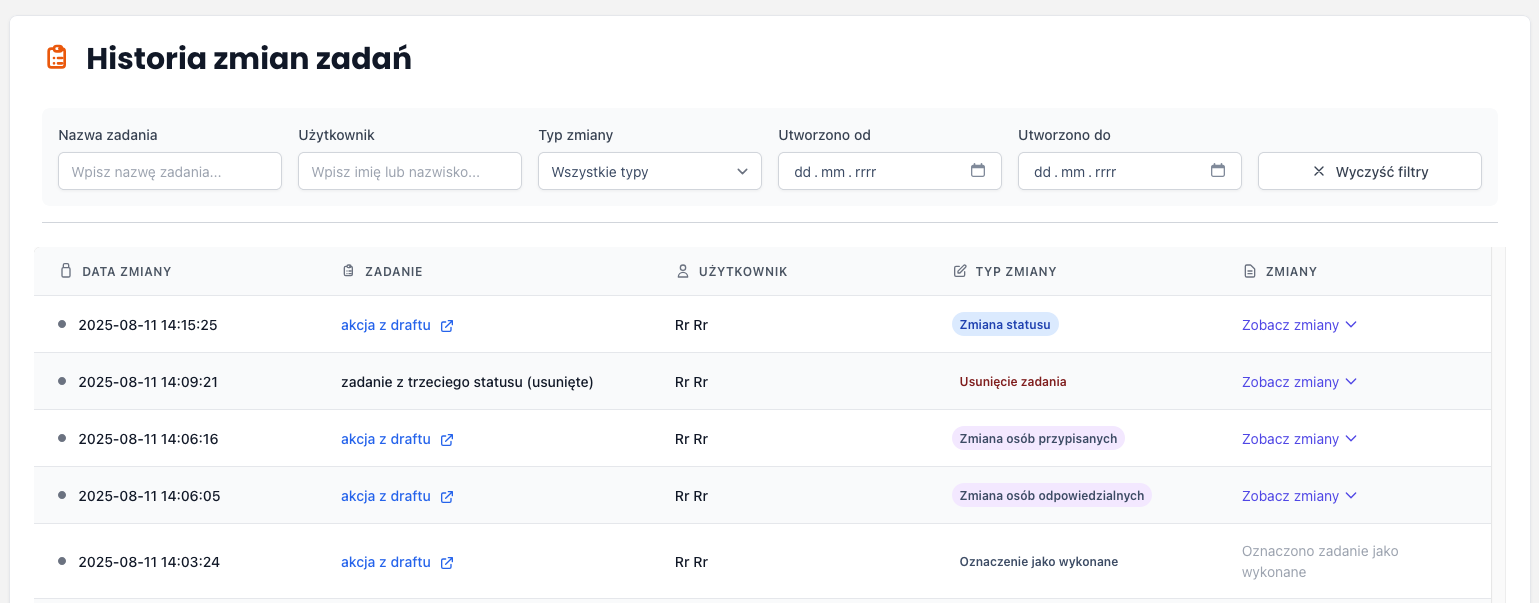The width and height of the screenshot is (1539, 603).
Task: Open the Typ zmiany dropdown
Action: point(649,171)
